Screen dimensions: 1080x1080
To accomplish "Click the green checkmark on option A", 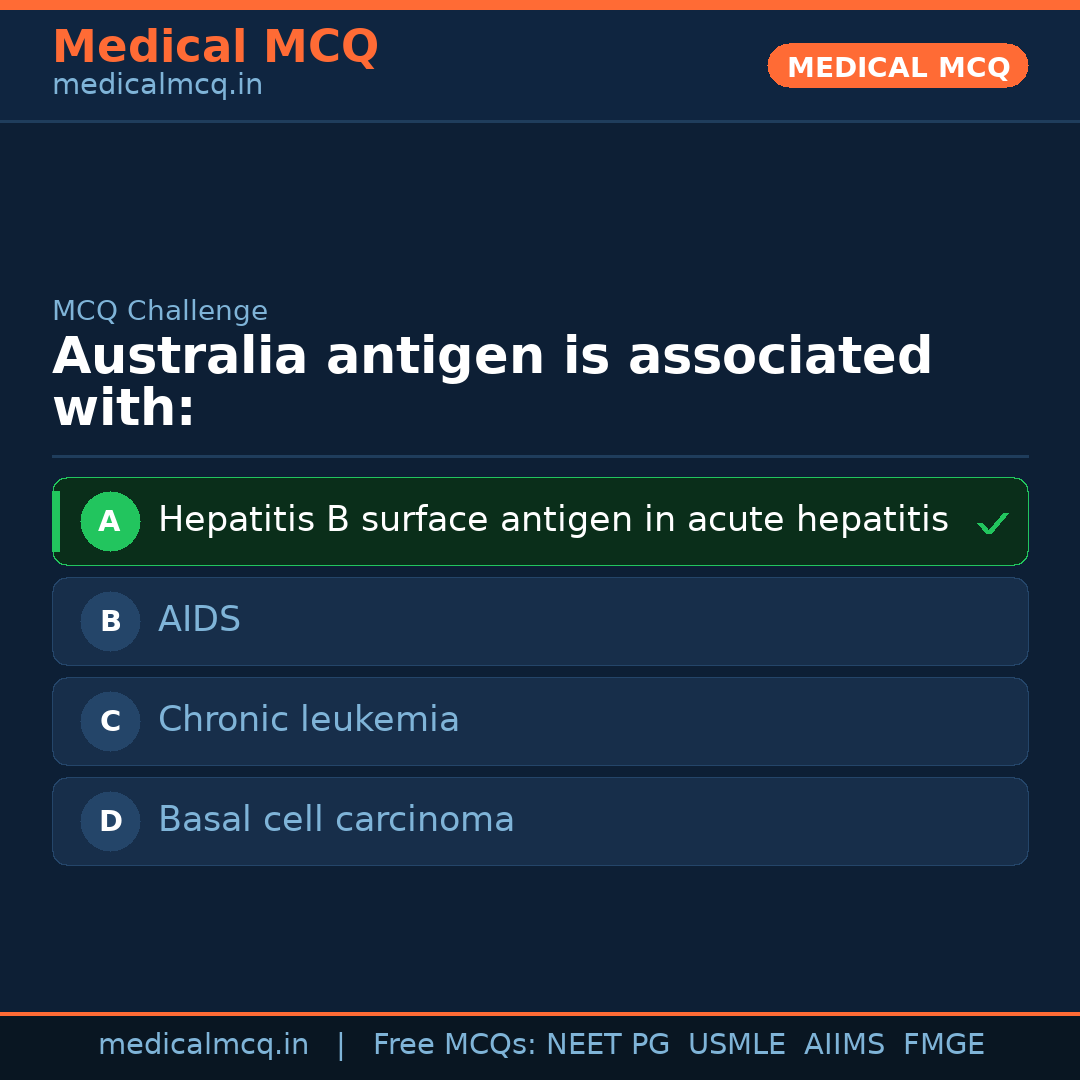I will (x=992, y=523).
